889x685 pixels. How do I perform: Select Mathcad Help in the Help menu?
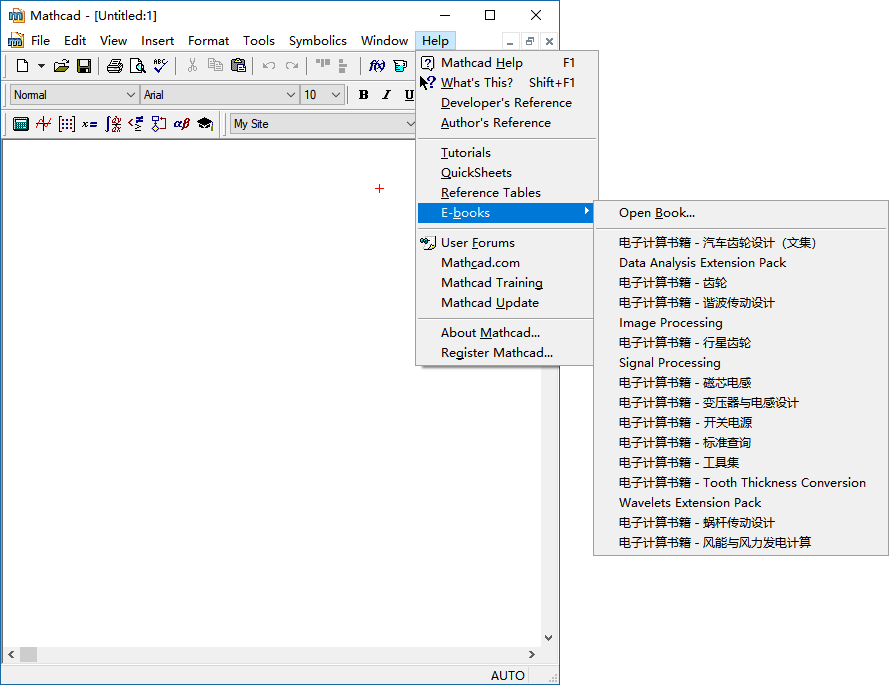pyautogui.click(x=507, y=62)
